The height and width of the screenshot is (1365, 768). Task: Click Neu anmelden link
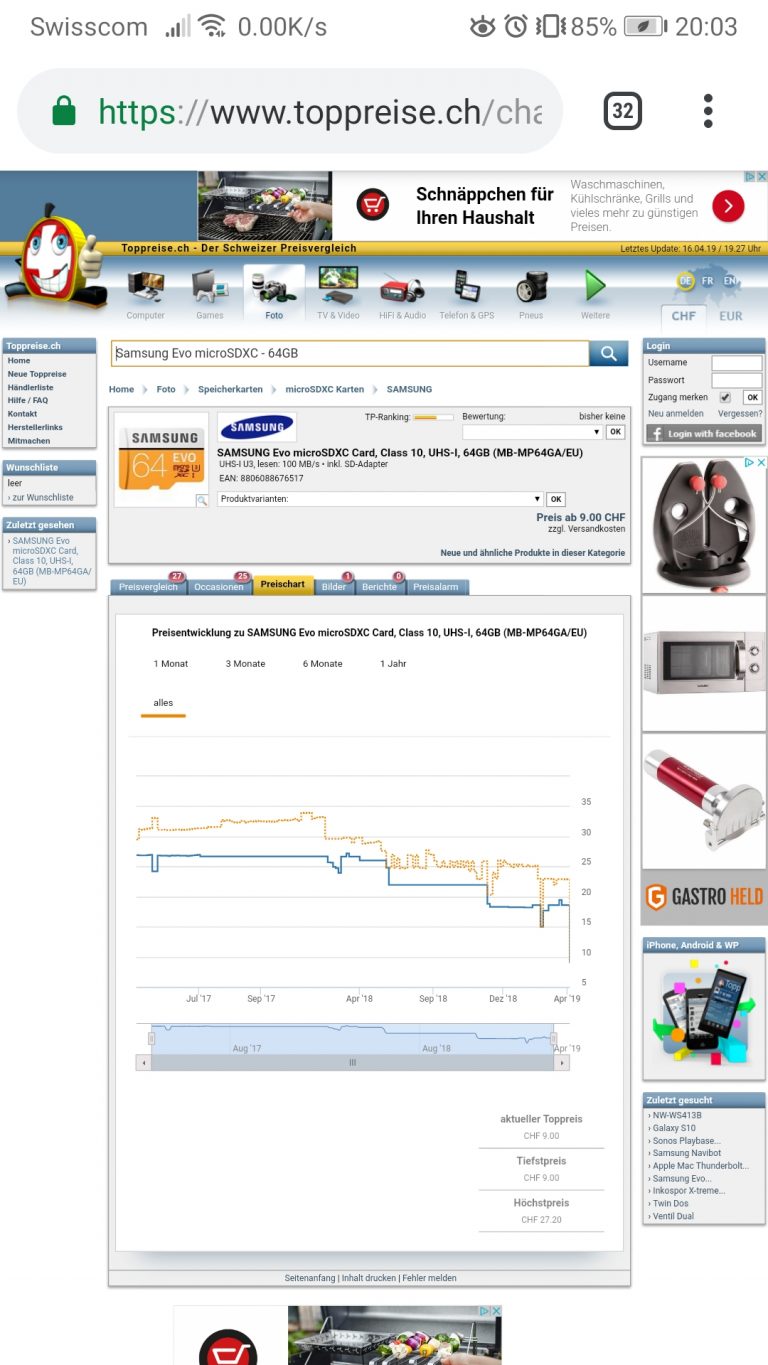[676, 413]
